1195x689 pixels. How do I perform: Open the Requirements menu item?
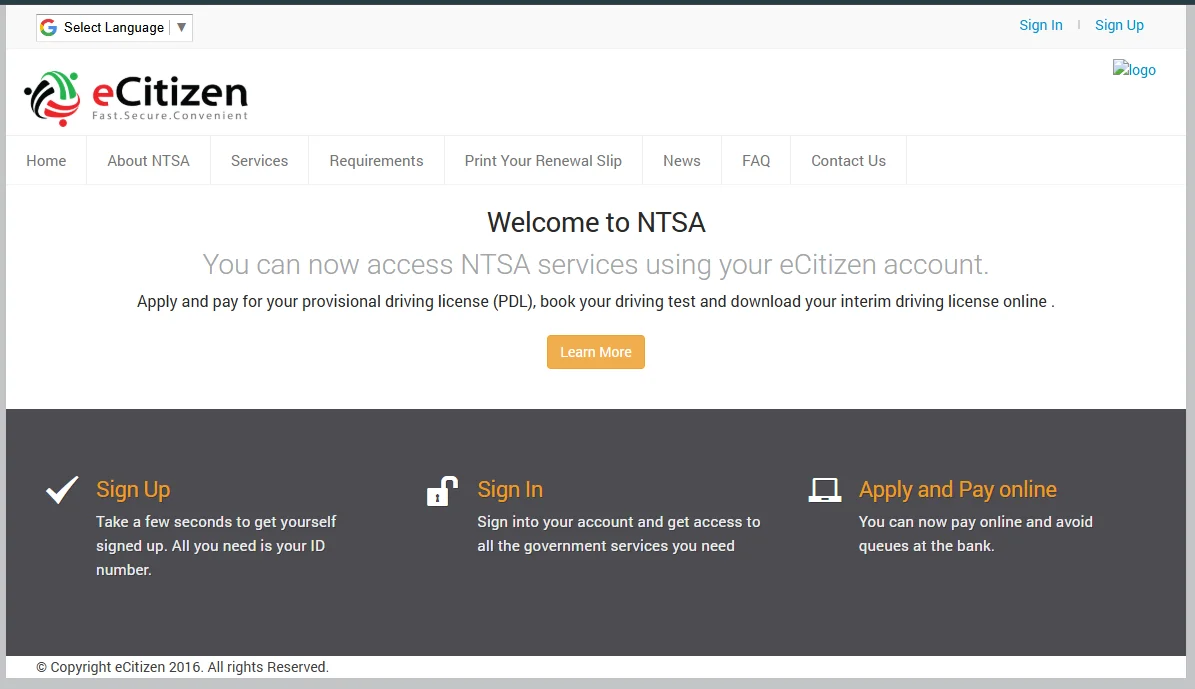click(376, 161)
